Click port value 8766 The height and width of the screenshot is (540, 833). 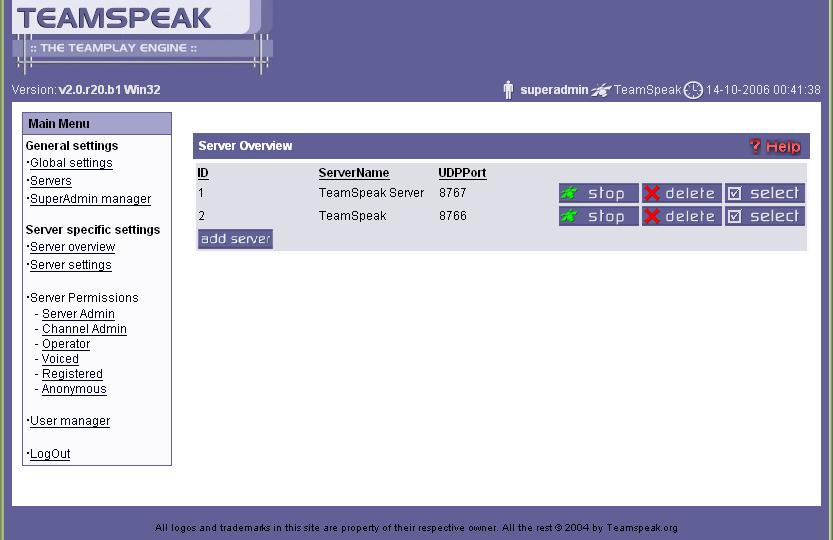pyautogui.click(x=453, y=216)
